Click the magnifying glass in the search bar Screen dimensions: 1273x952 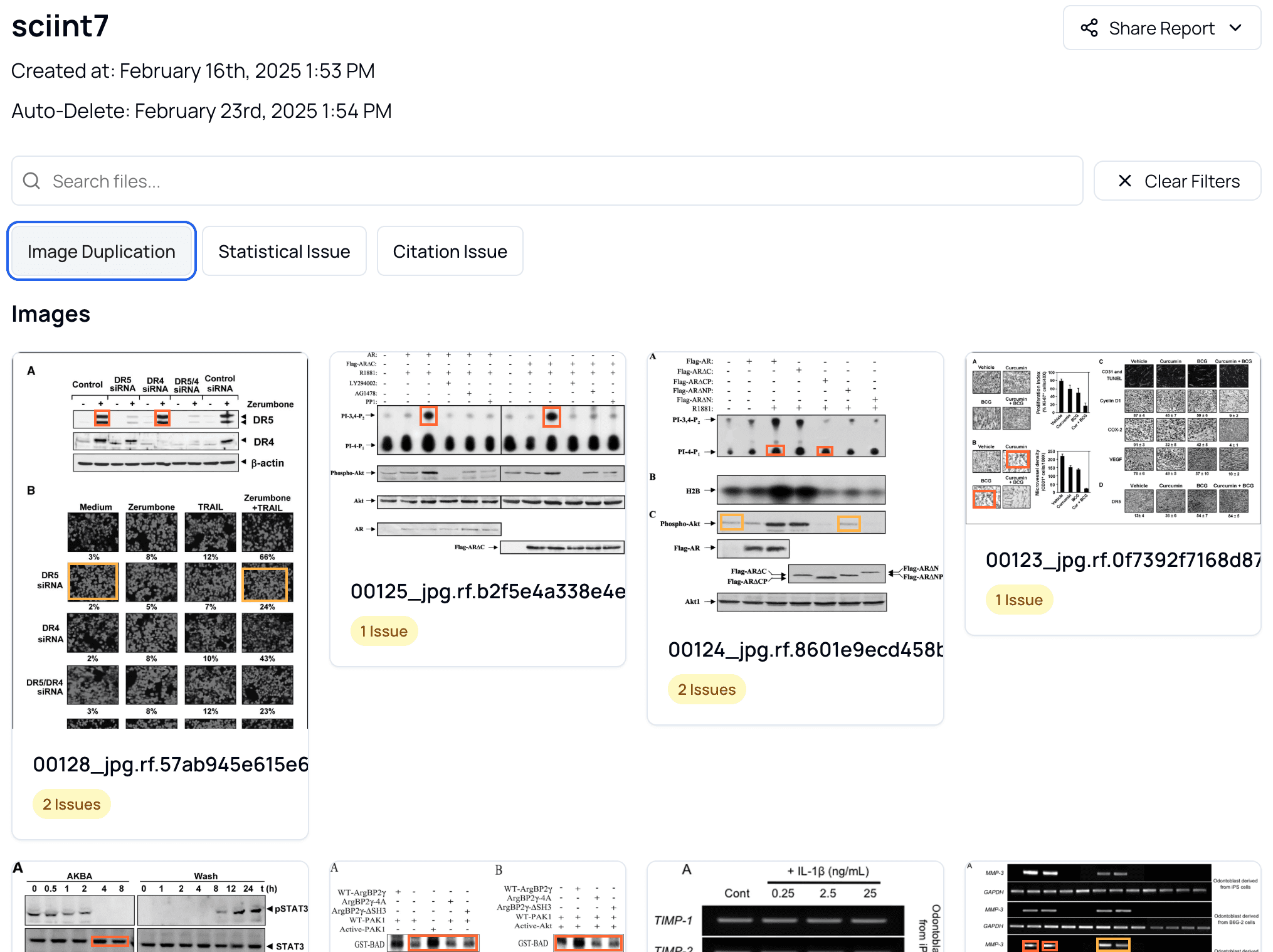31,181
